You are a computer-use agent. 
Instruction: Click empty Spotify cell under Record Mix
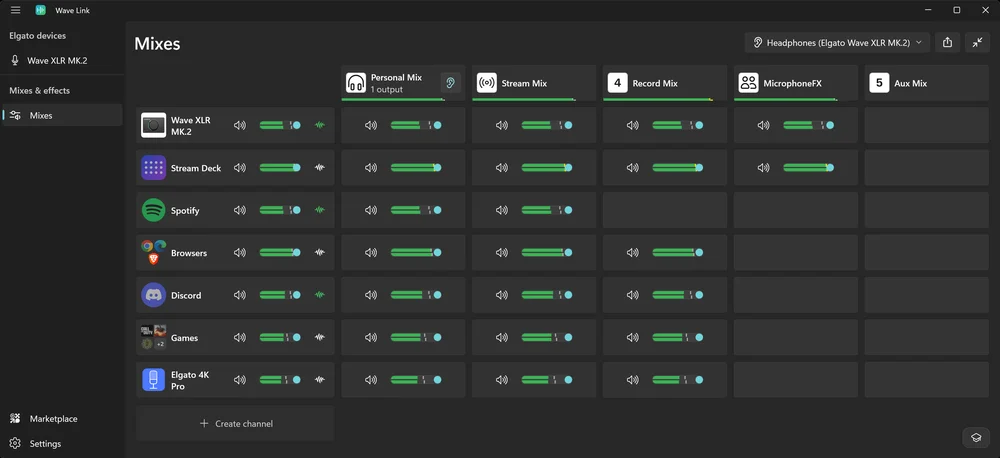665,210
